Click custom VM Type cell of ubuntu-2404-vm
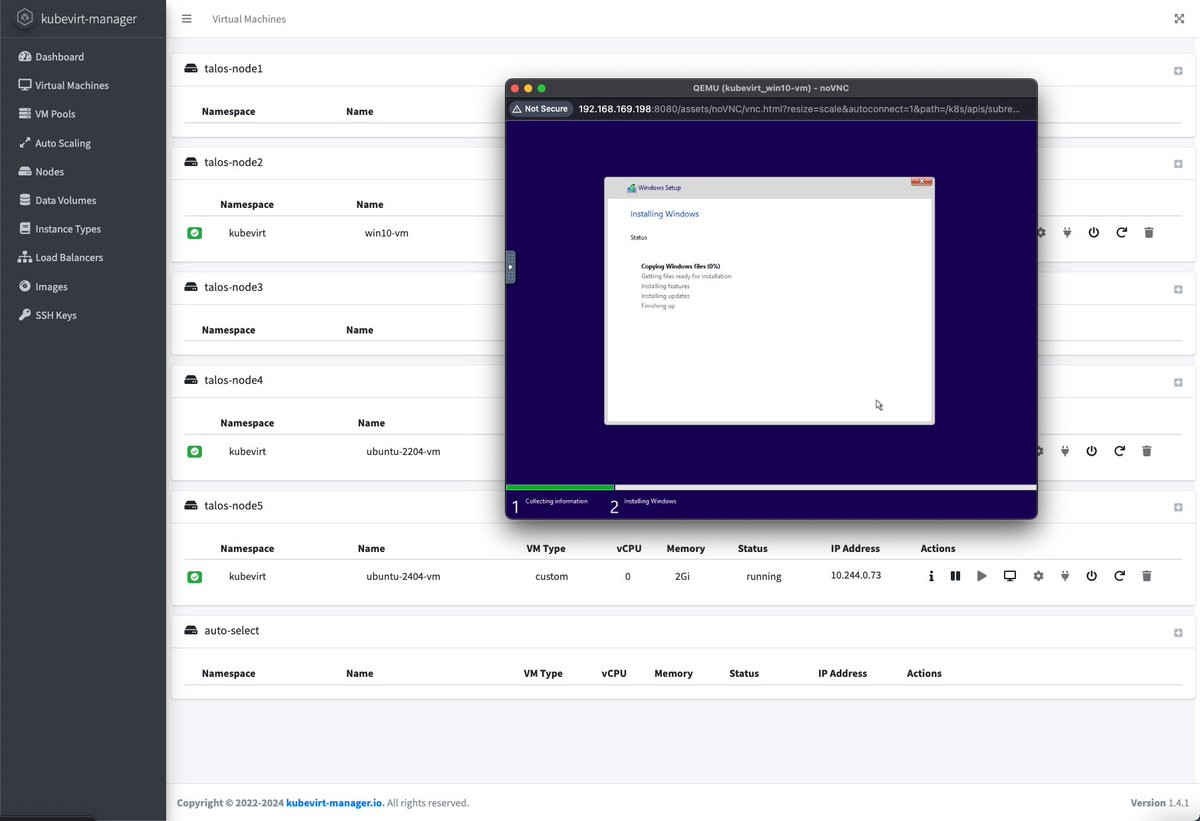 point(552,577)
